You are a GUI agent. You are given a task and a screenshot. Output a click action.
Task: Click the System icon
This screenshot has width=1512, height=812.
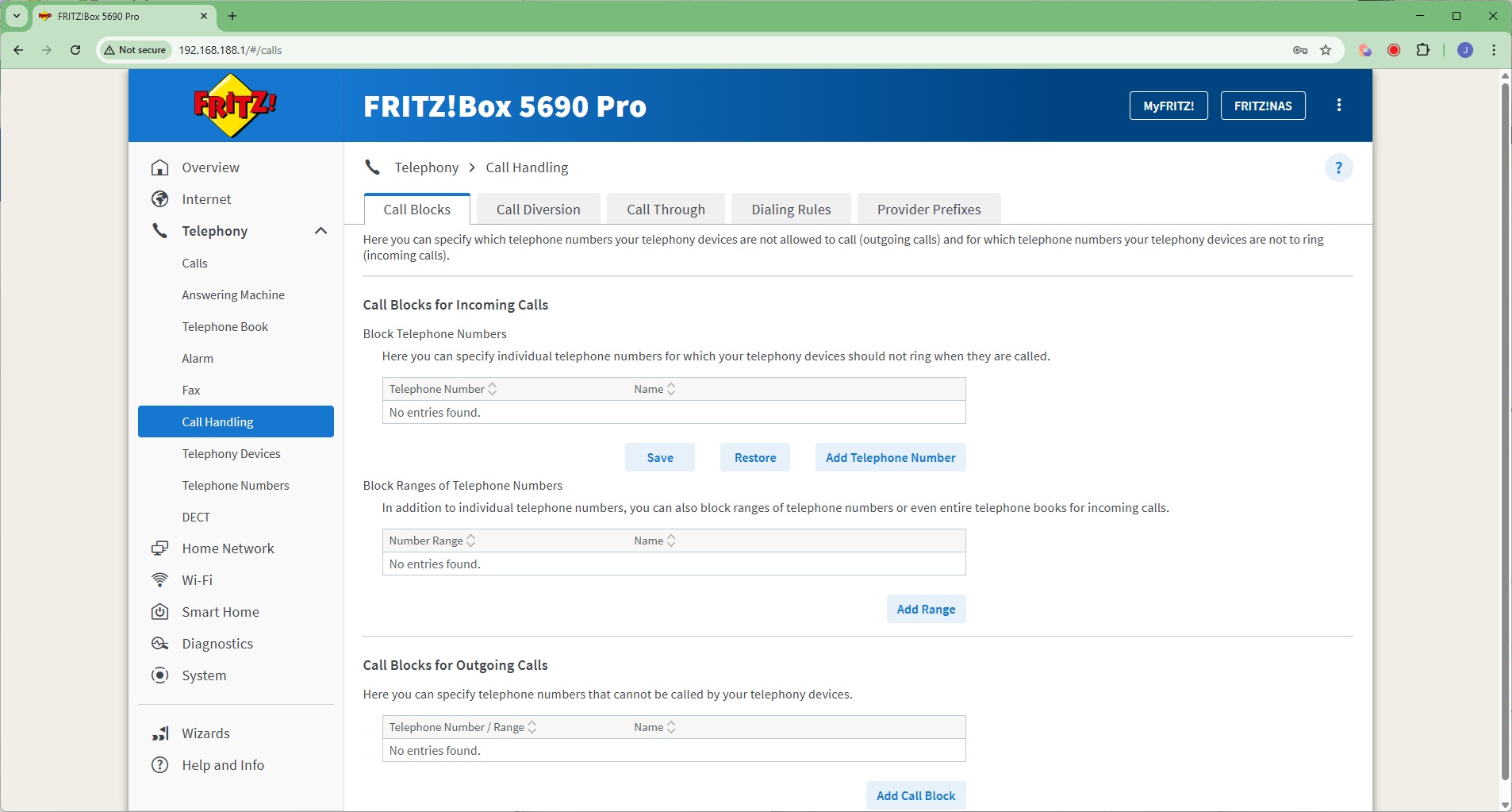(x=160, y=675)
